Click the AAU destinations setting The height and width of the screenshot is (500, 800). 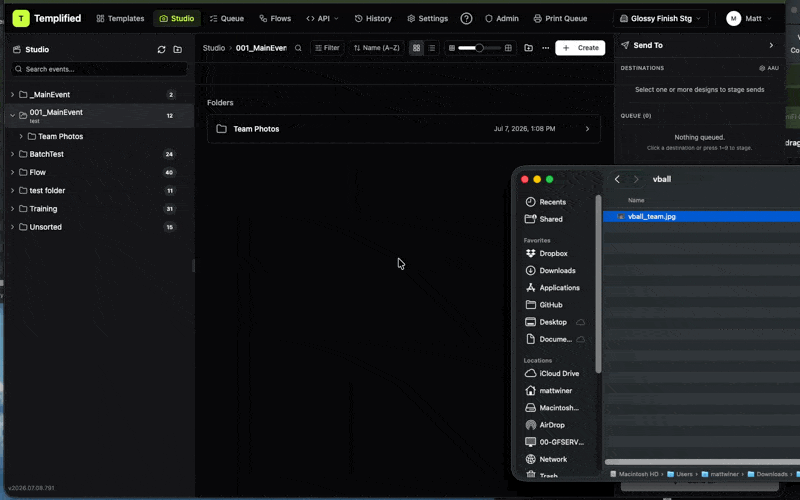tap(769, 68)
